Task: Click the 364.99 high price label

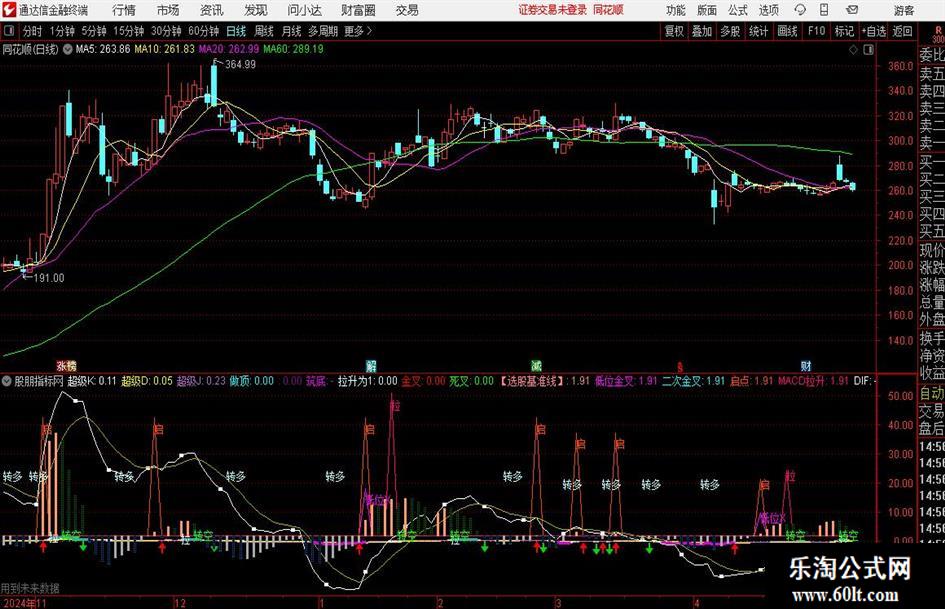Action: pos(240,65)
